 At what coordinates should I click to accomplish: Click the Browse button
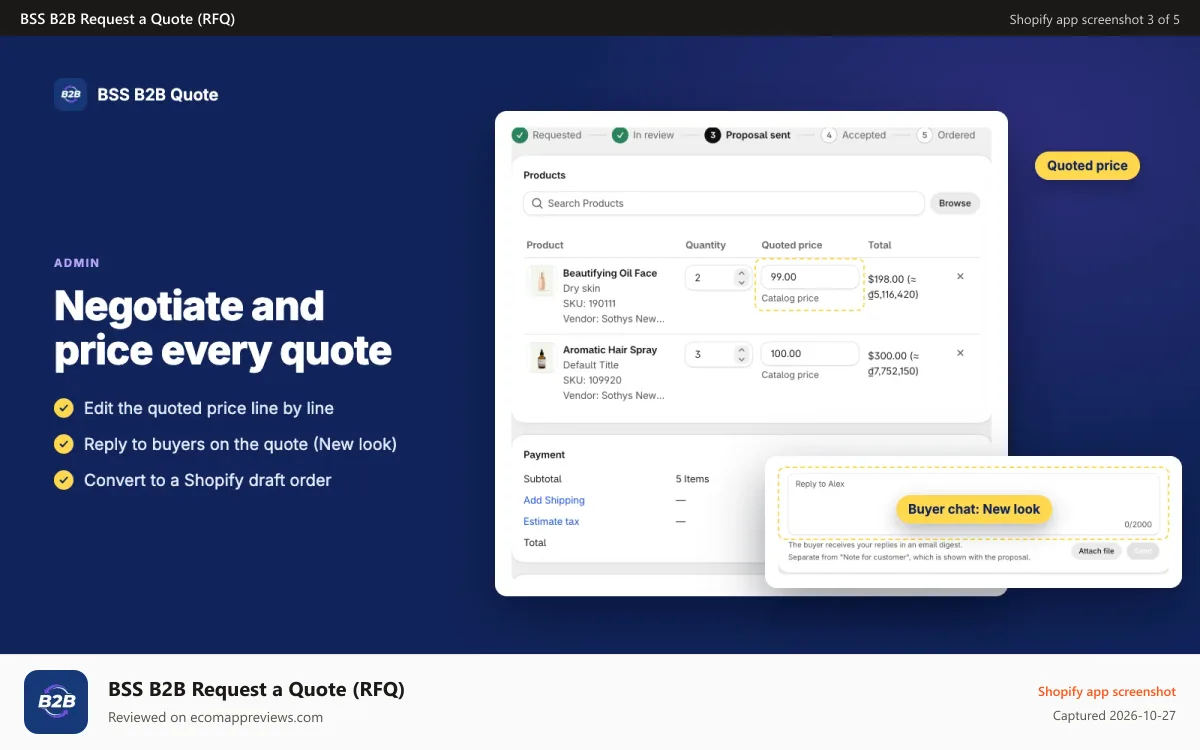pos(955,203)
